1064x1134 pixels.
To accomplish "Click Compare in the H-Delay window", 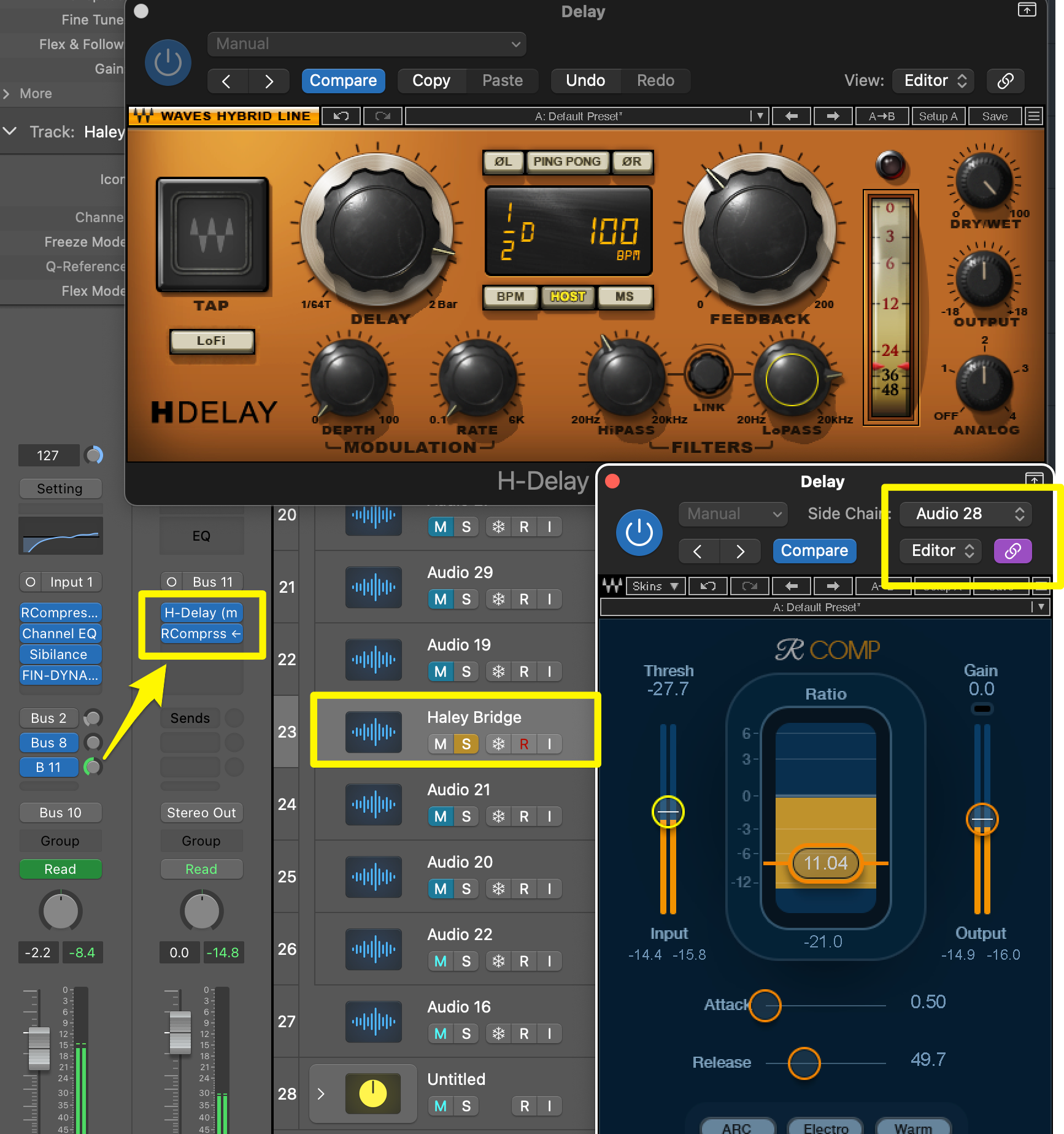I will tap(343, 81).
